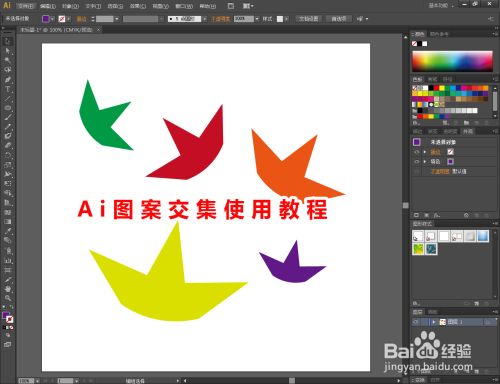This screenshot has width=500, height=384.
Task: Select the Blend tool
Action: pyautogui.click(x=7, y=240)
